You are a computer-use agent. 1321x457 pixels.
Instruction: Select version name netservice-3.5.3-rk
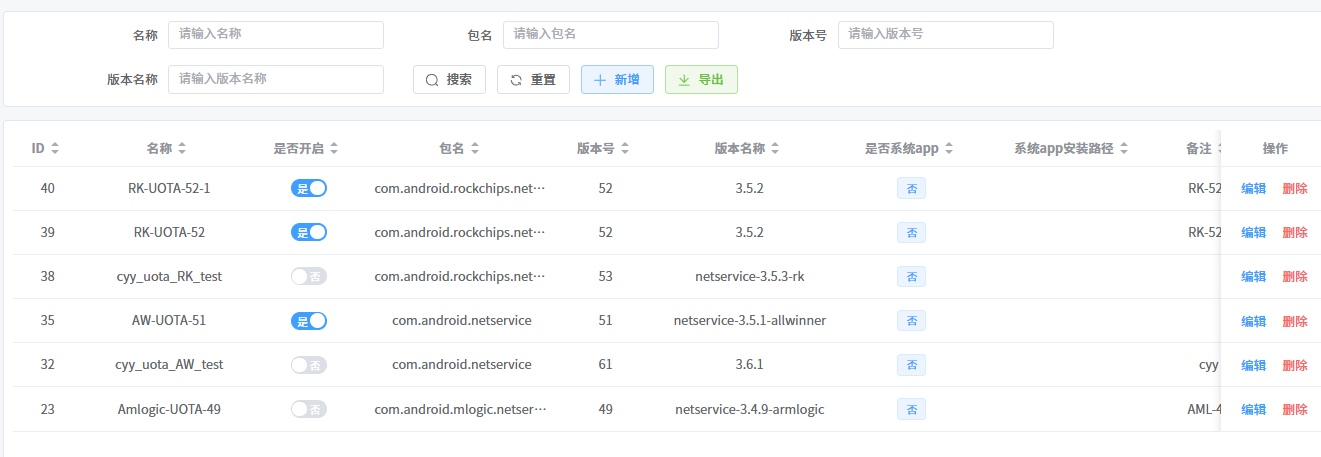pyautogui.click(x=750, y=276)
